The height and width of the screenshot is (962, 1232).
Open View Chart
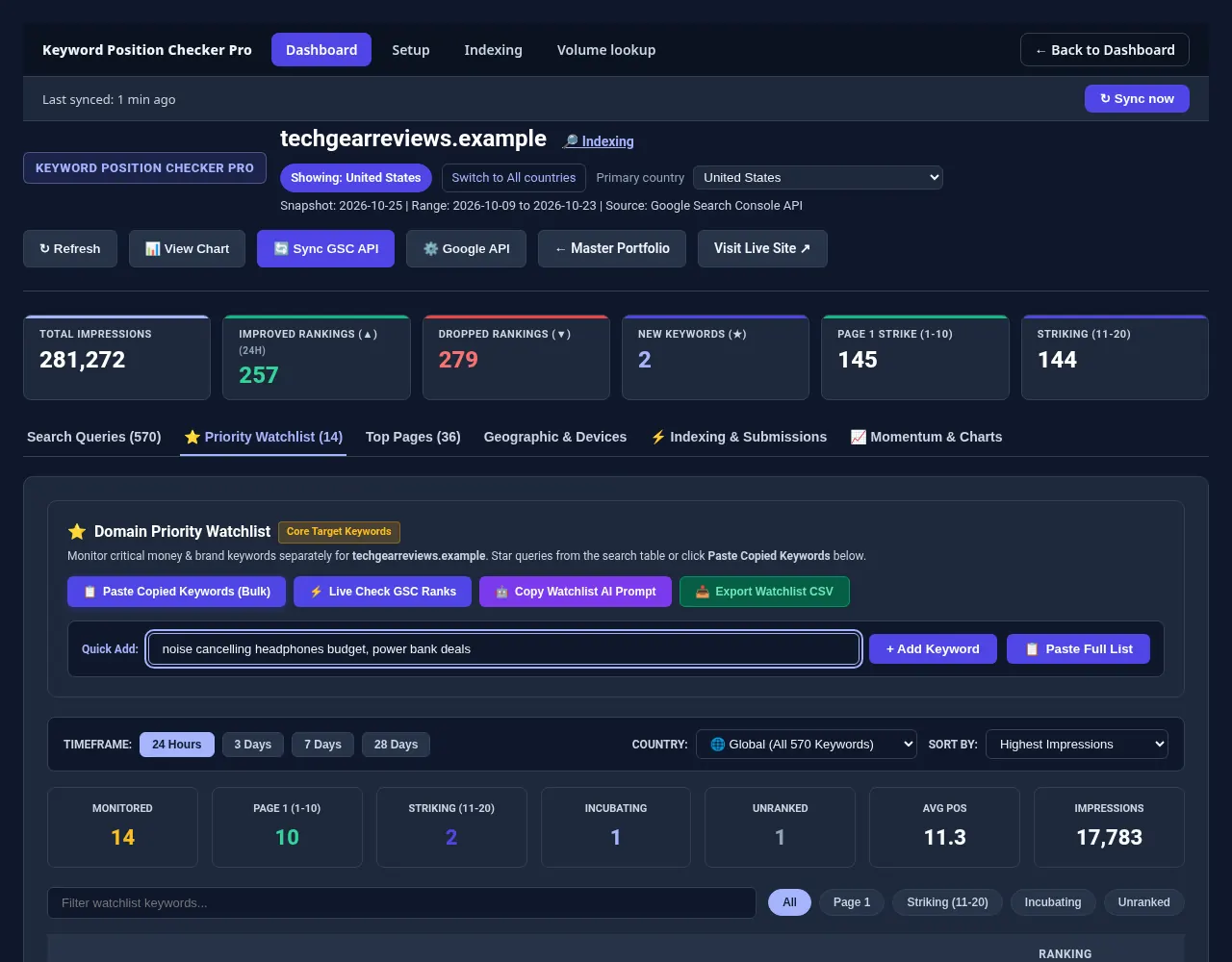[187, 248]
